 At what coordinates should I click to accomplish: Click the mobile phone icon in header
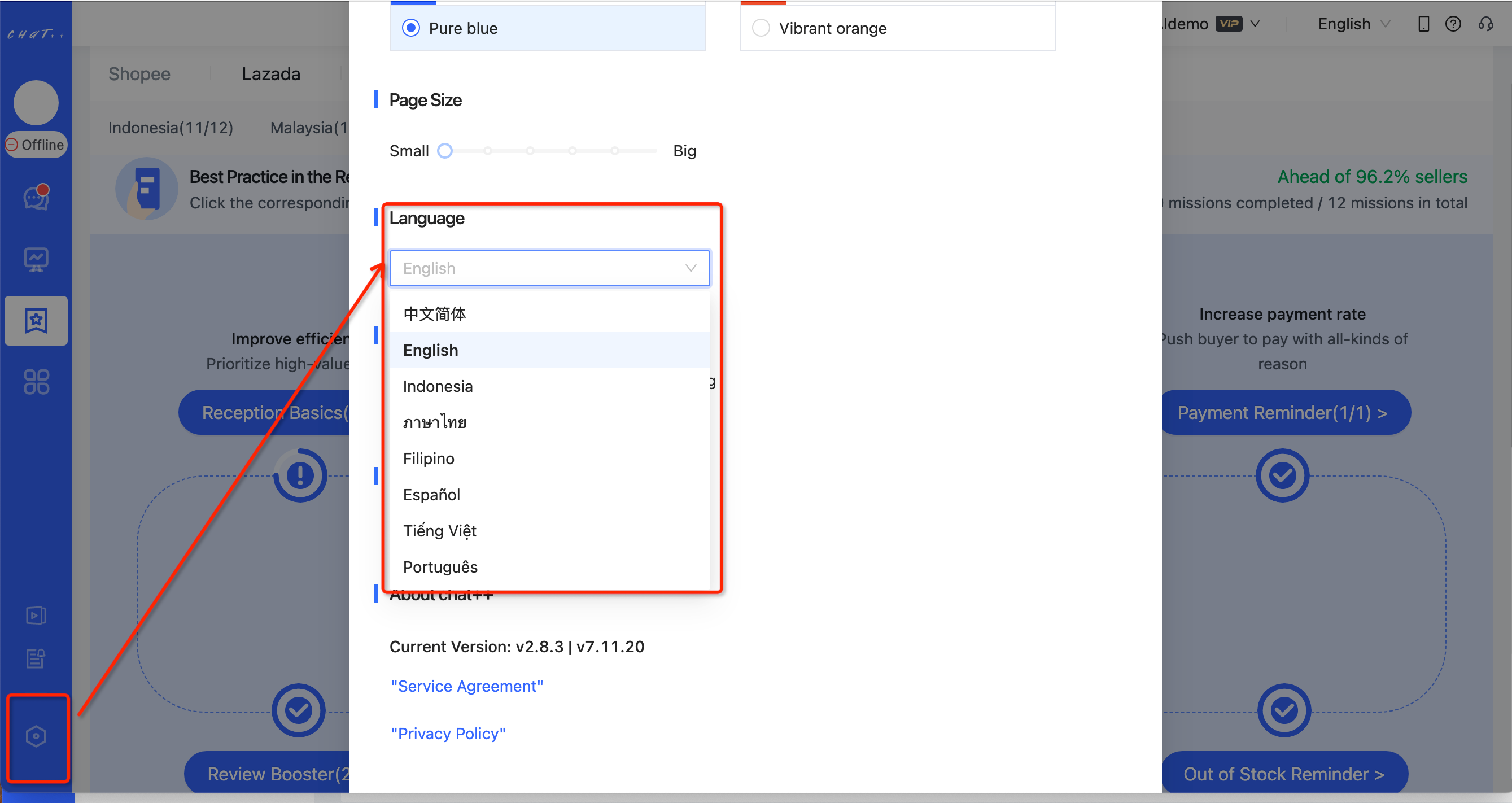point(1423,24)
